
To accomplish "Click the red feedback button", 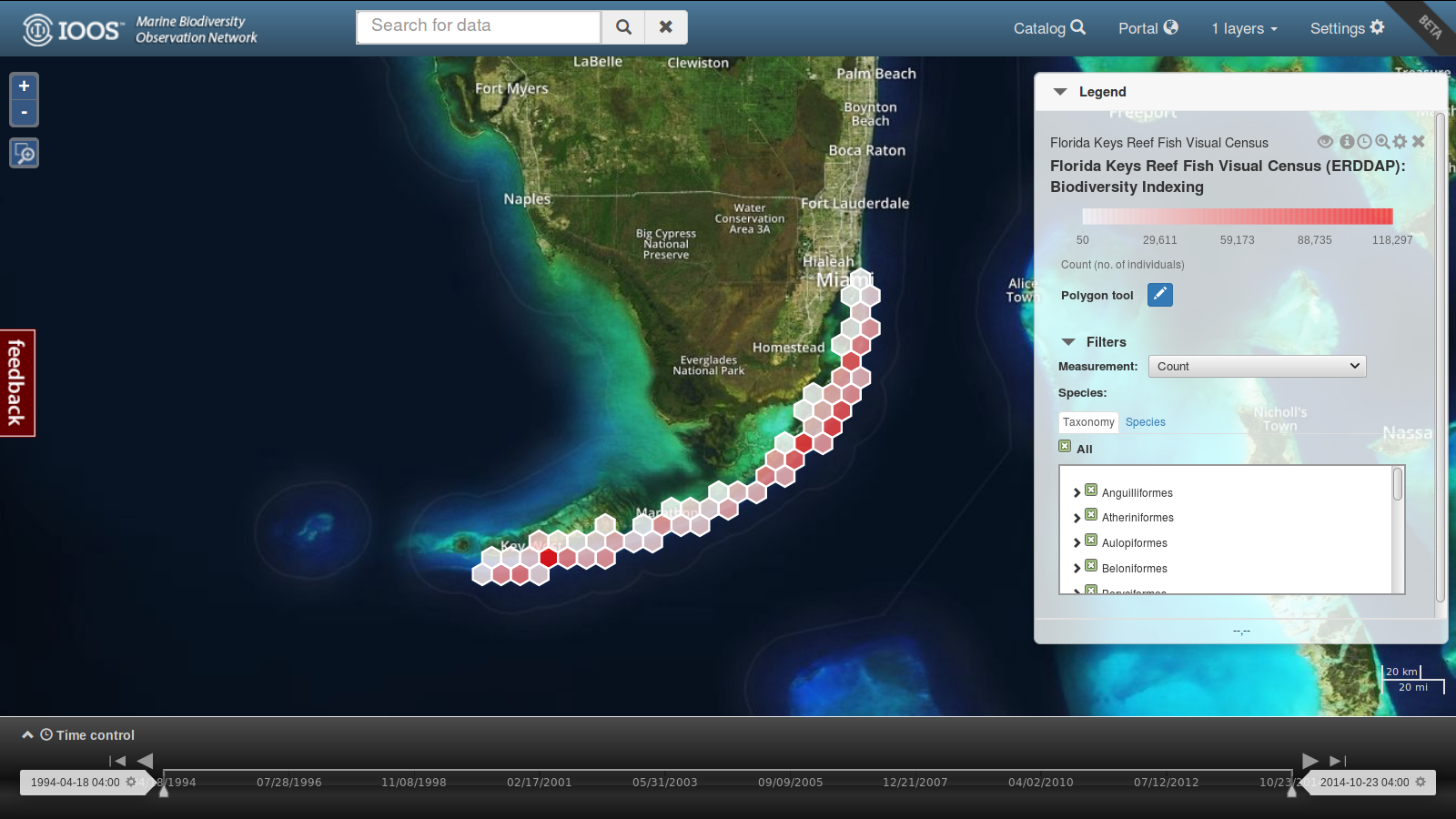I will click(x=16, y=383).
